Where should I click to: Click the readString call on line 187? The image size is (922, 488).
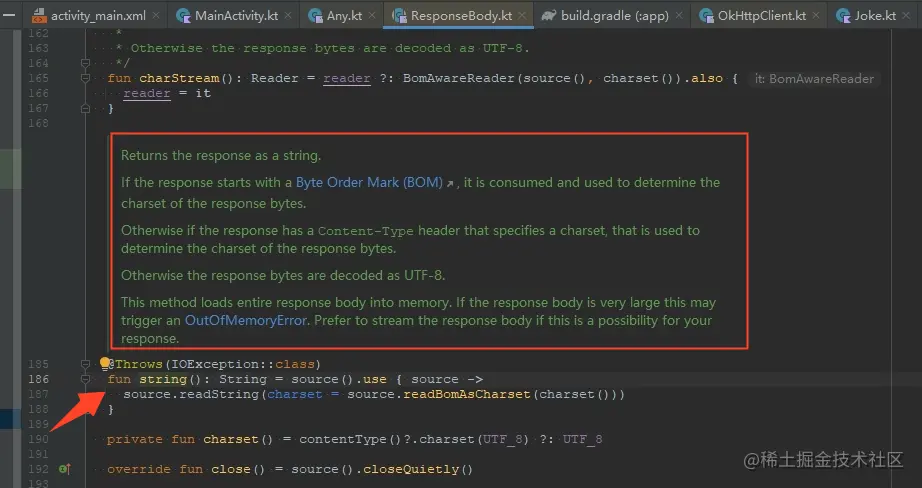[x=219, y=394]
